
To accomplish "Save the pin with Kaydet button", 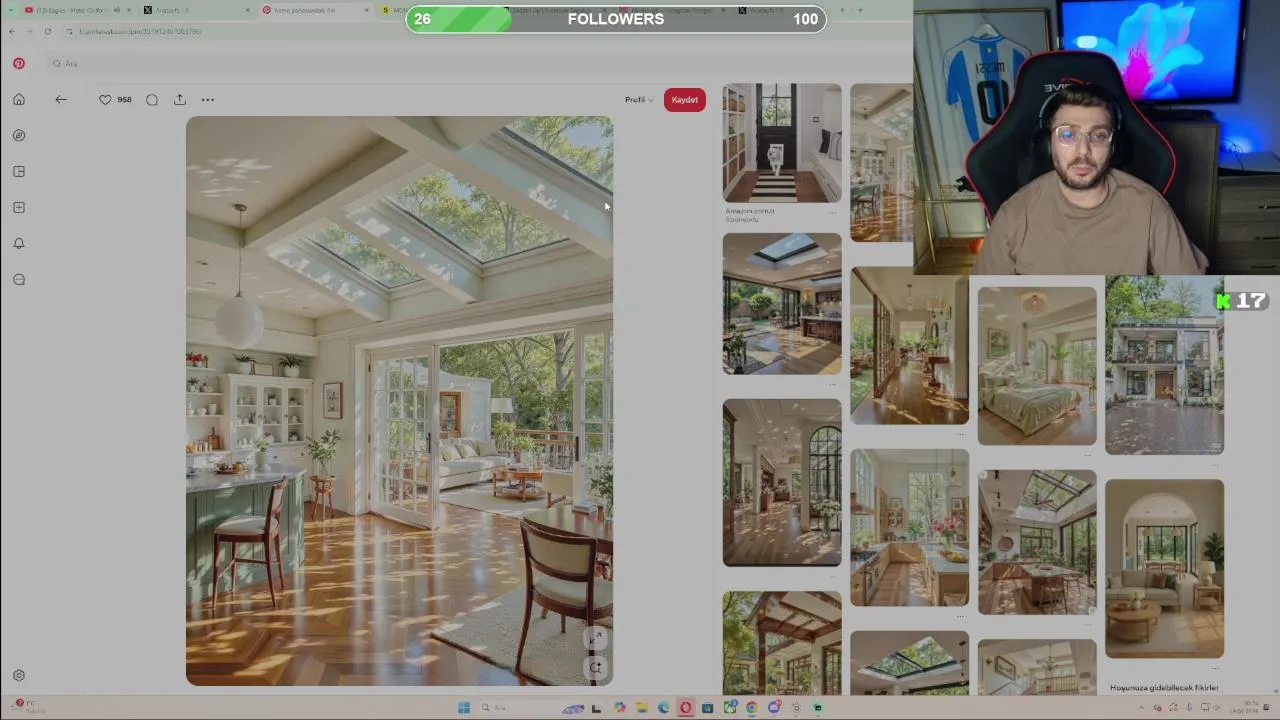I will (x=685, y=99).
